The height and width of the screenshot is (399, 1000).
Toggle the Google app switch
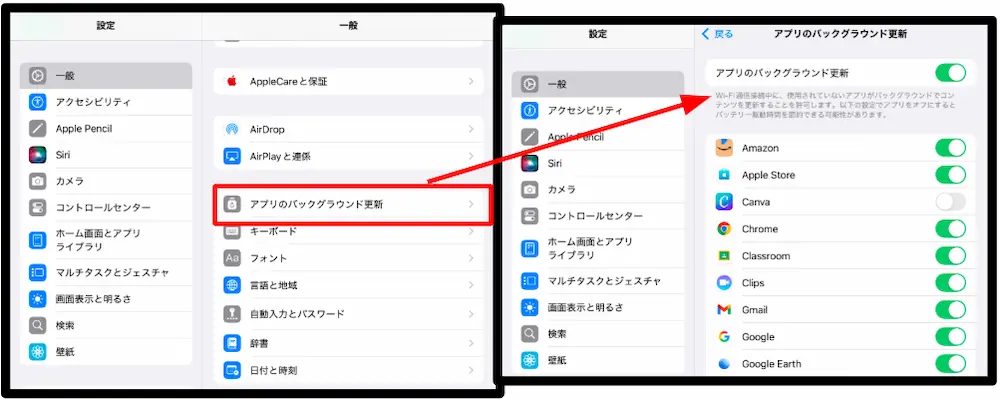pos(951,337)
